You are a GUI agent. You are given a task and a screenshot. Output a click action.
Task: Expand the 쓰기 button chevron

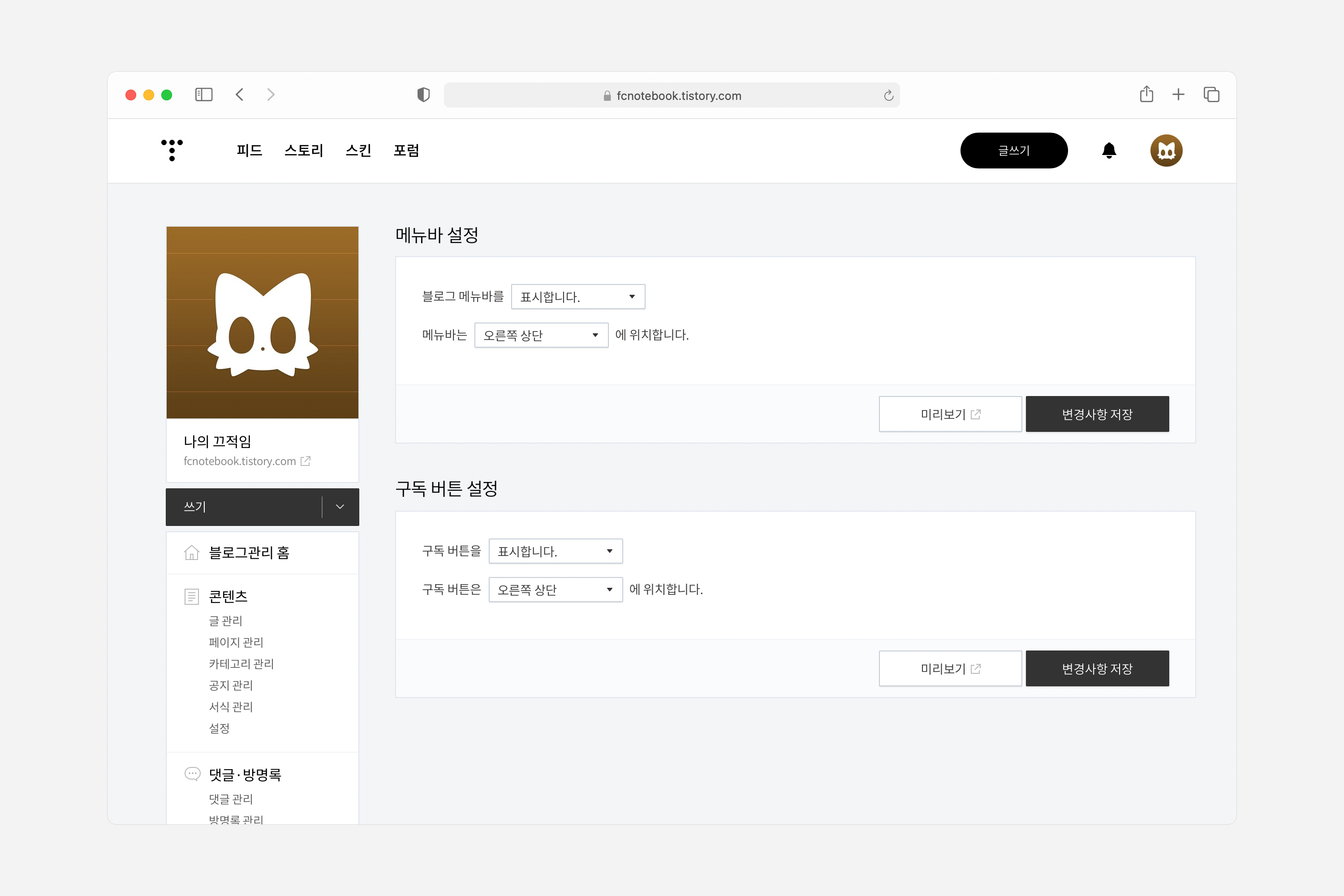pos(340,506)
